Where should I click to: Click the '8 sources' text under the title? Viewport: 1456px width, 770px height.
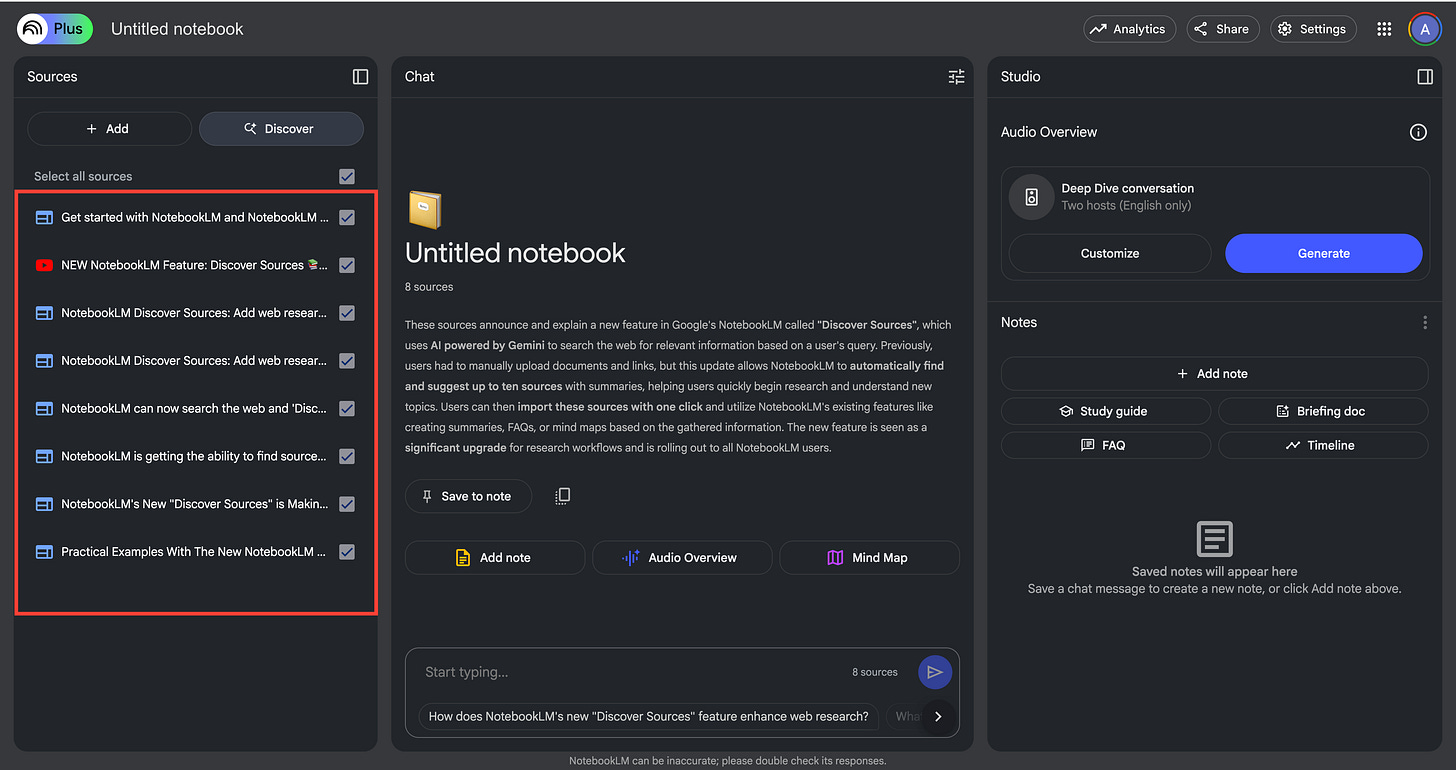pos(429,287)
